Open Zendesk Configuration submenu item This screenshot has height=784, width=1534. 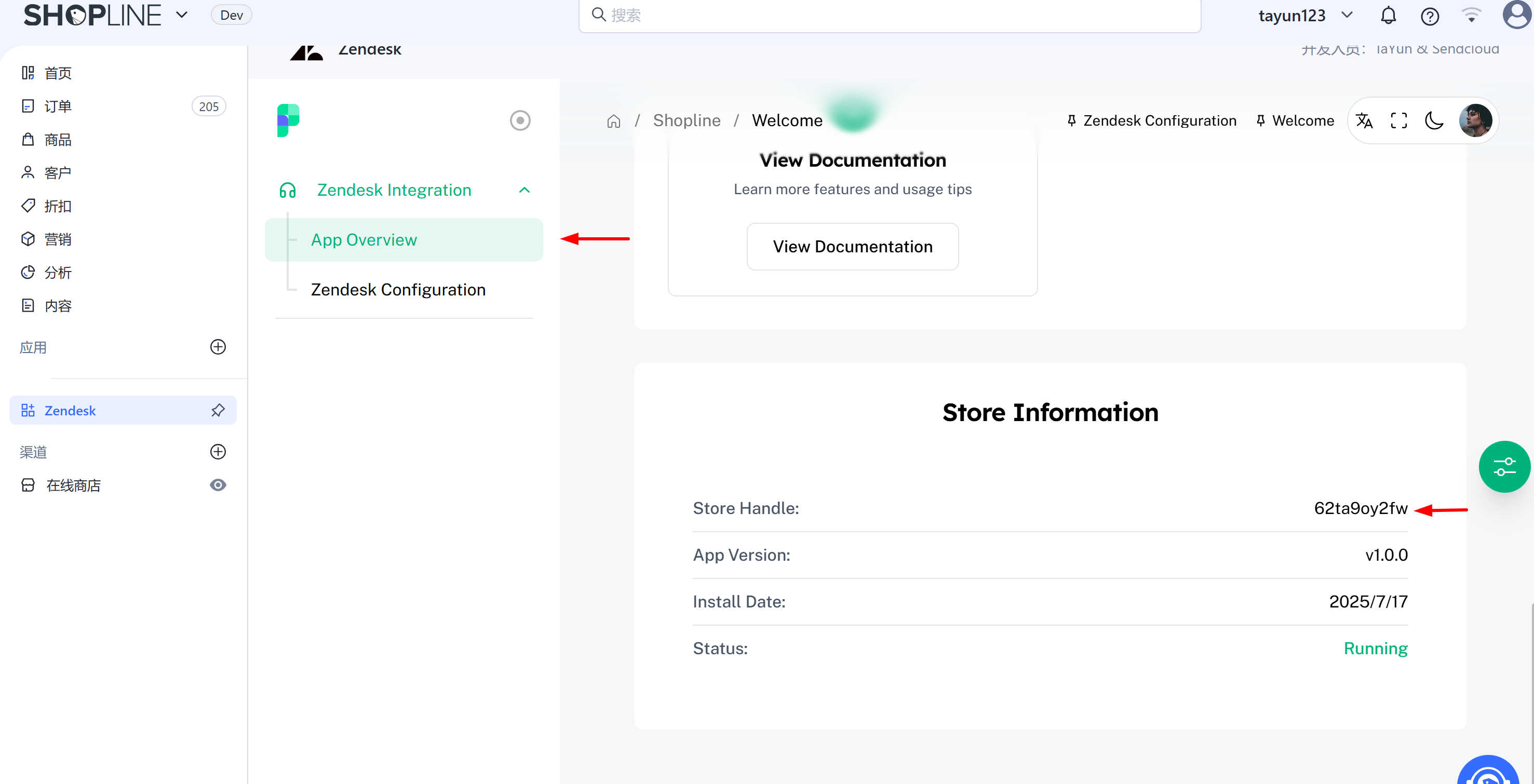[x=398, y=289]
